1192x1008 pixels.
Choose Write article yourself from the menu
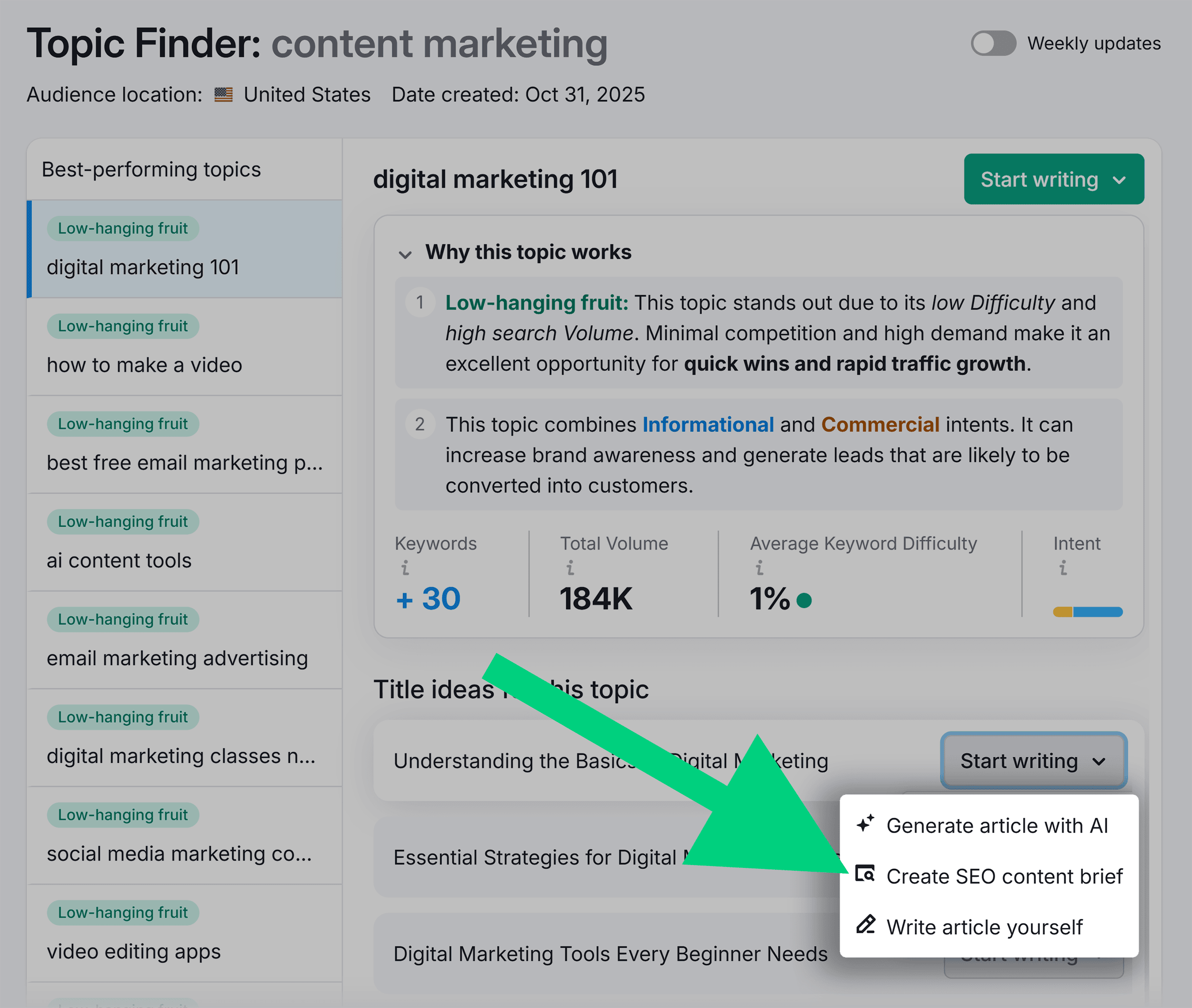985,927
